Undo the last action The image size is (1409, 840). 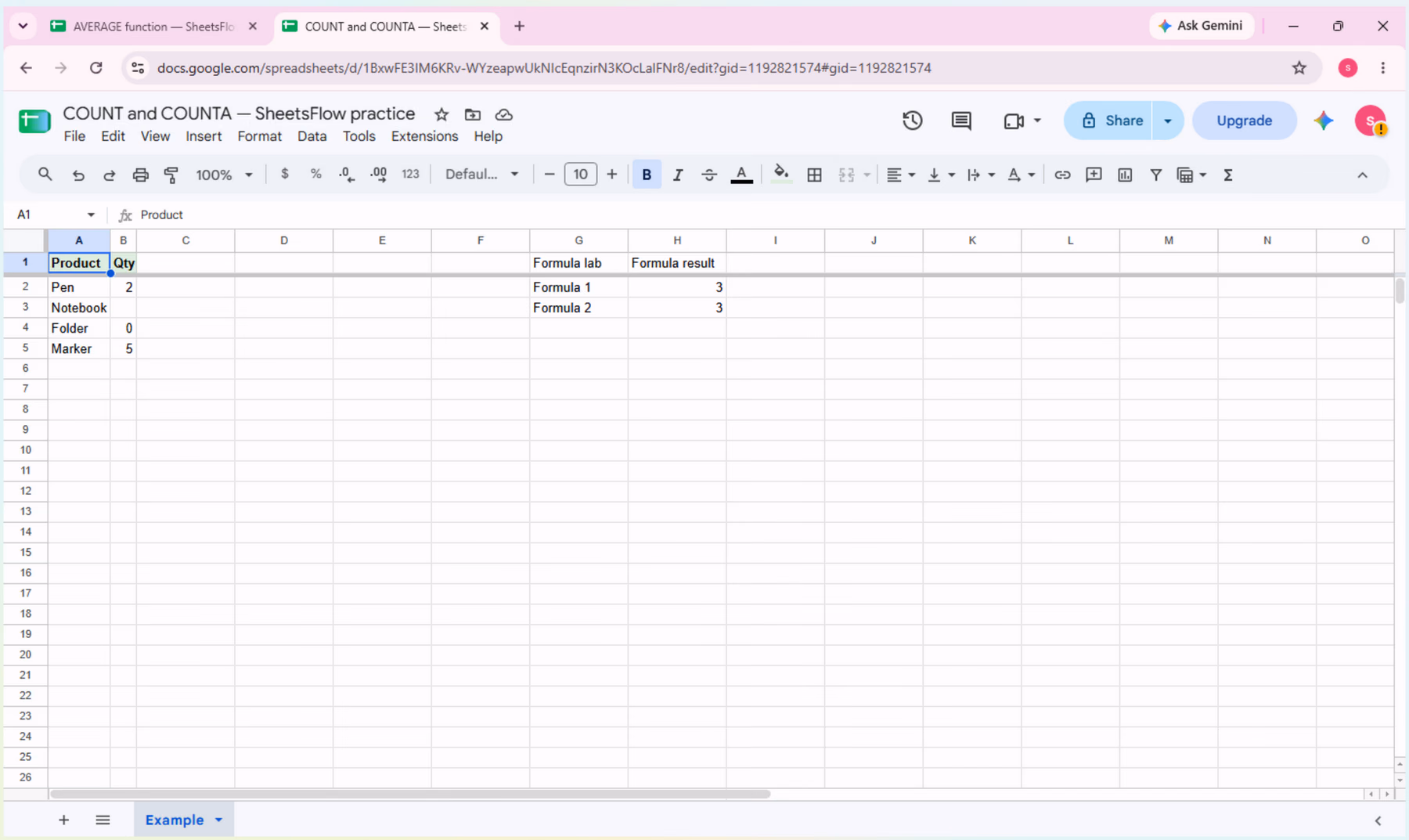coord(78,175)
